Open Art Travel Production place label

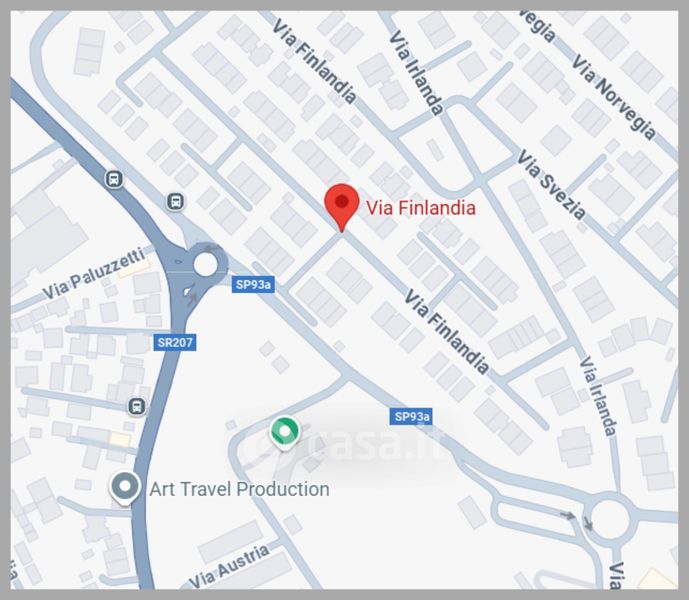click(x=239, y=489)
